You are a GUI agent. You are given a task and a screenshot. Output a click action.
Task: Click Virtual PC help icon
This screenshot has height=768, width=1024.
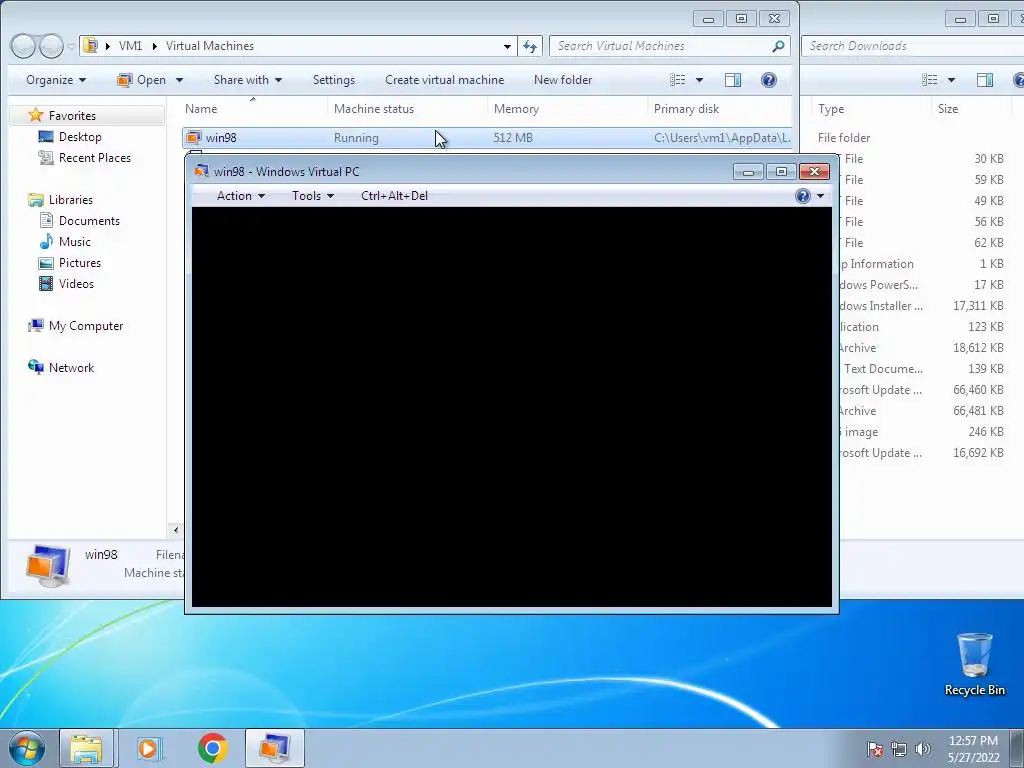803,196
